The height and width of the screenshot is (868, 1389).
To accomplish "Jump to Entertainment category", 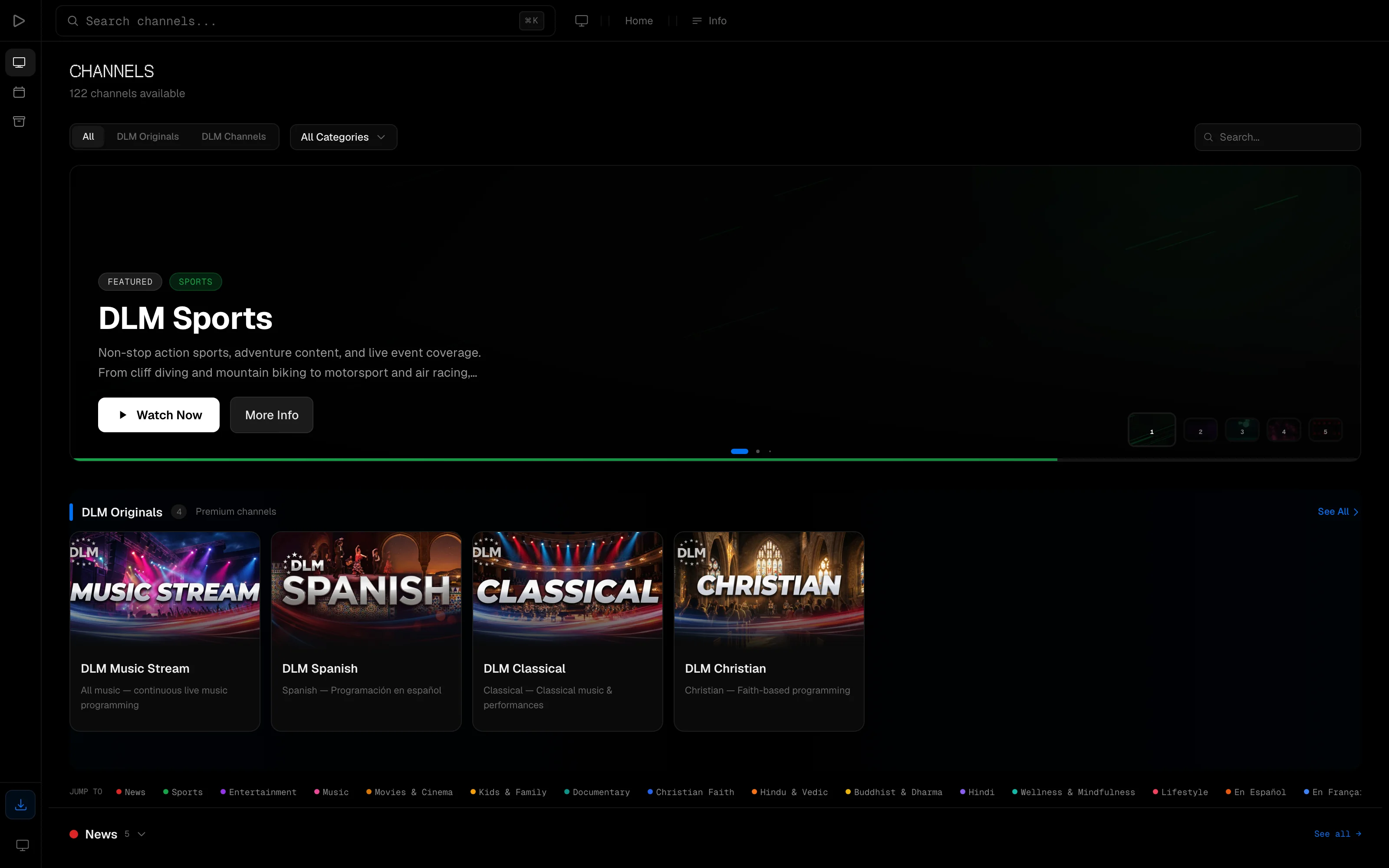I will pos(259,792).
